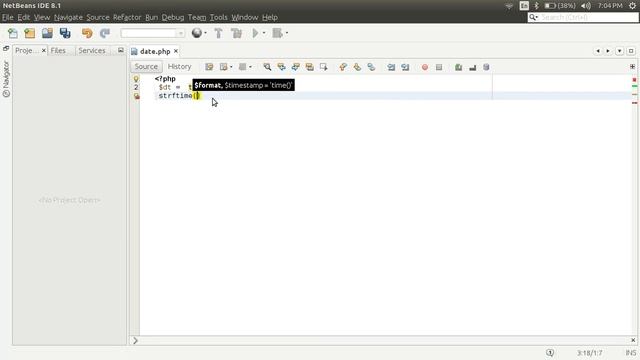This screenshot has height=360, width=640.
Task: Open the Tools menu
Action: click(x=218, y=17)
